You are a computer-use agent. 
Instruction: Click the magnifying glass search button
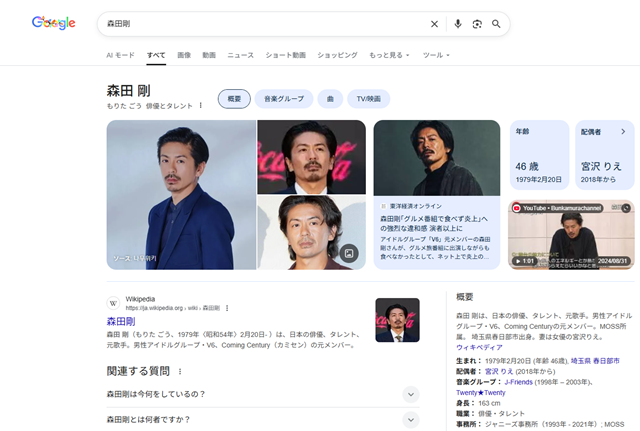pos(496,24)
